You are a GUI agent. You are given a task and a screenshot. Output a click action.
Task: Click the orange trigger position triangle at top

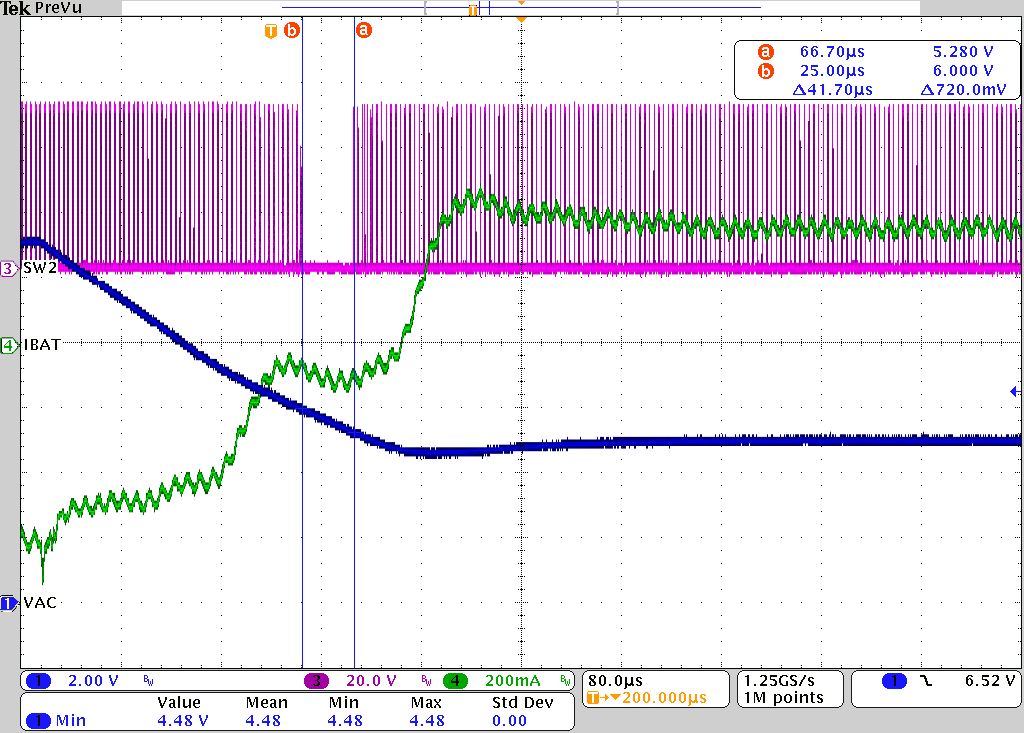(520, 19)
